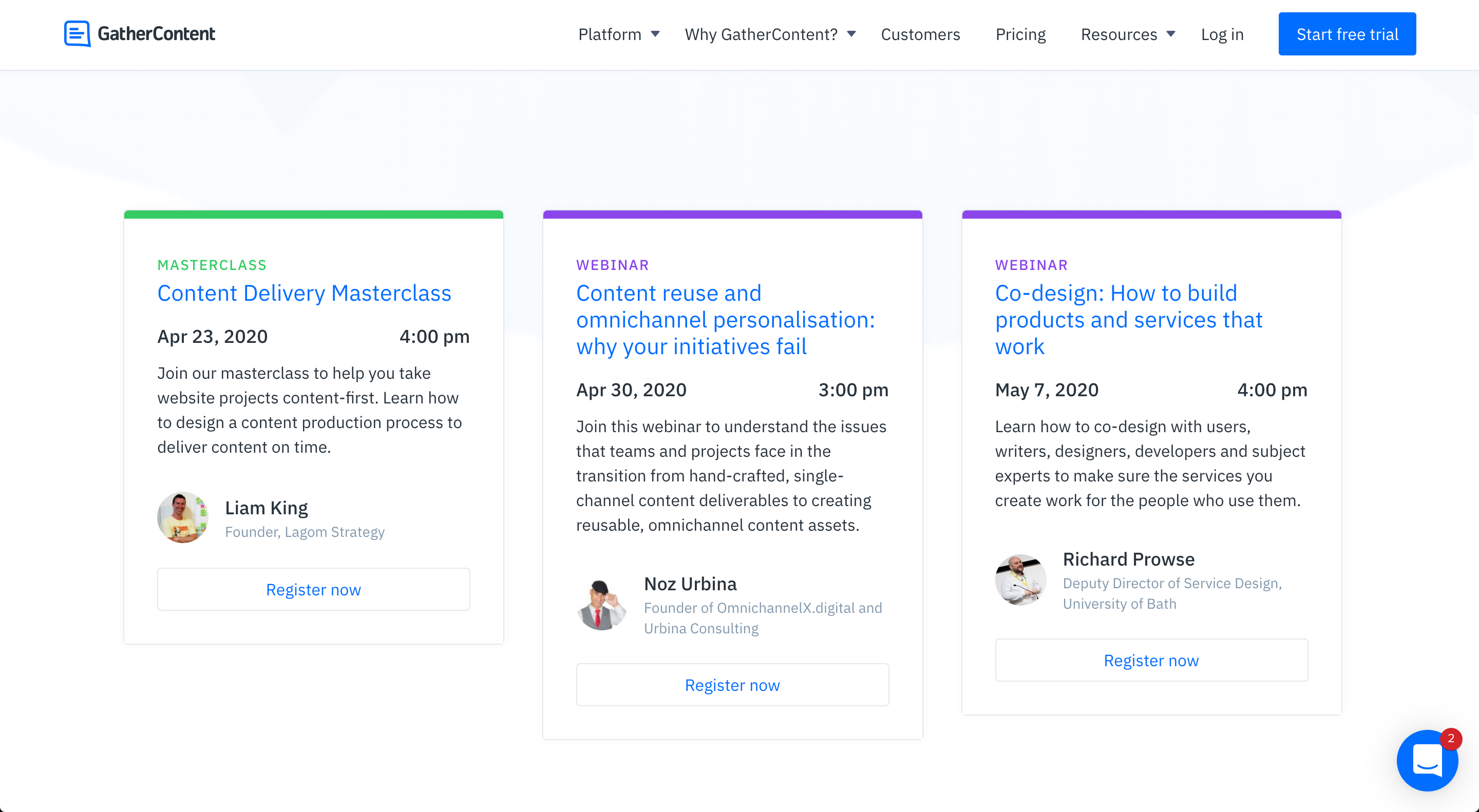Expand the Platform dropdown arrow

pos(655,34)
